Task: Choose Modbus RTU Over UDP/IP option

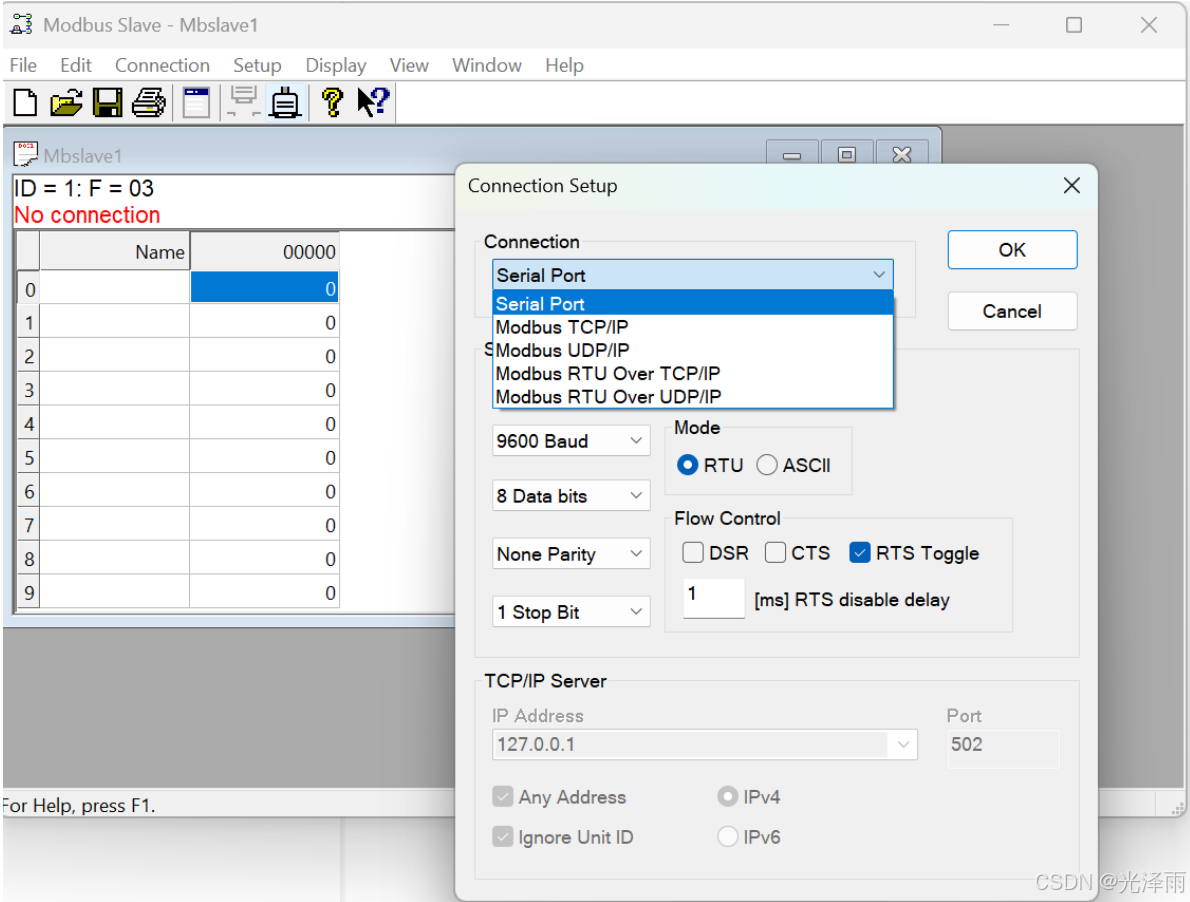Action: click(x=692, y=397)
